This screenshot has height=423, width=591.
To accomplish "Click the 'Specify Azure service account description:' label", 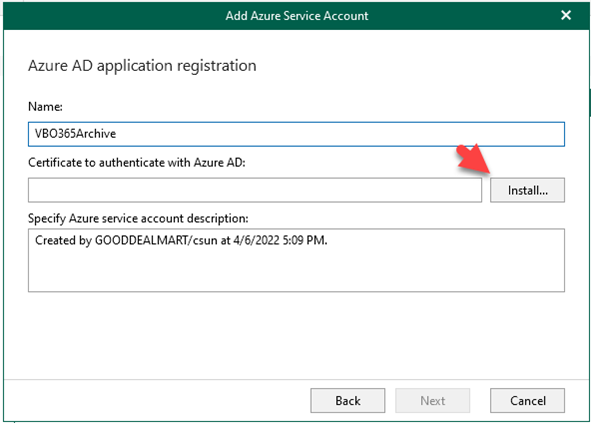I will pyautogui.click(x=138, y=218).
